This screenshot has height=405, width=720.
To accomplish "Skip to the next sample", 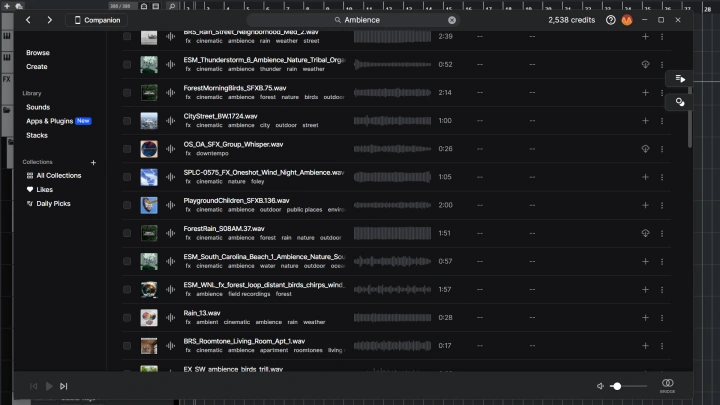I will [64, 386].
